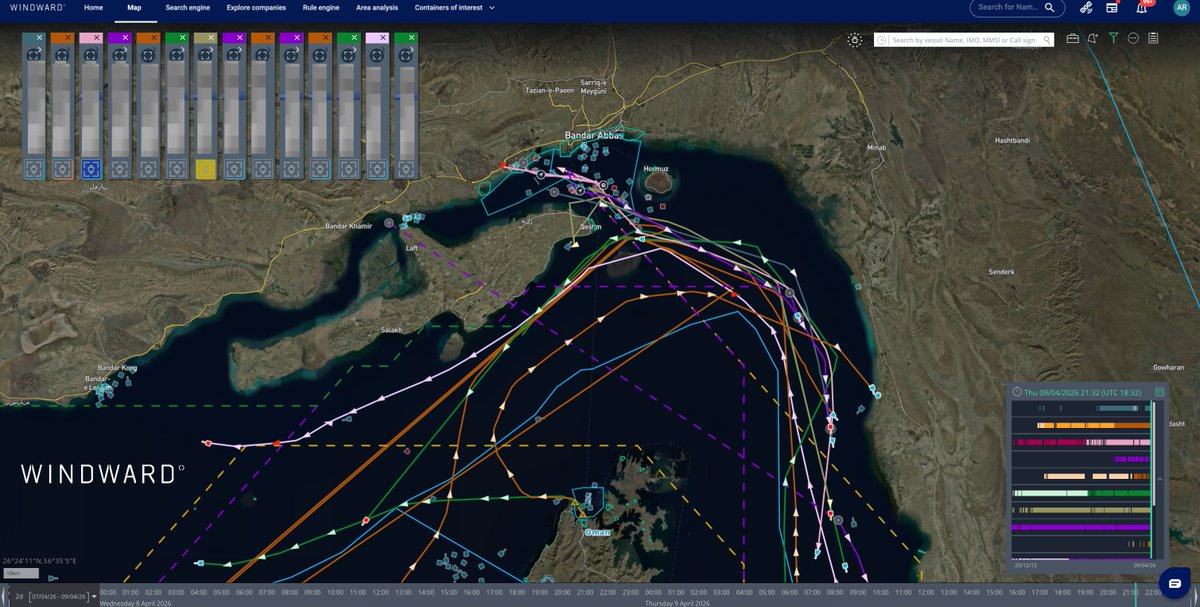Viewport: 1200px width, 607px height.
Task: Click the Oman map label
Action: [597, 533]
